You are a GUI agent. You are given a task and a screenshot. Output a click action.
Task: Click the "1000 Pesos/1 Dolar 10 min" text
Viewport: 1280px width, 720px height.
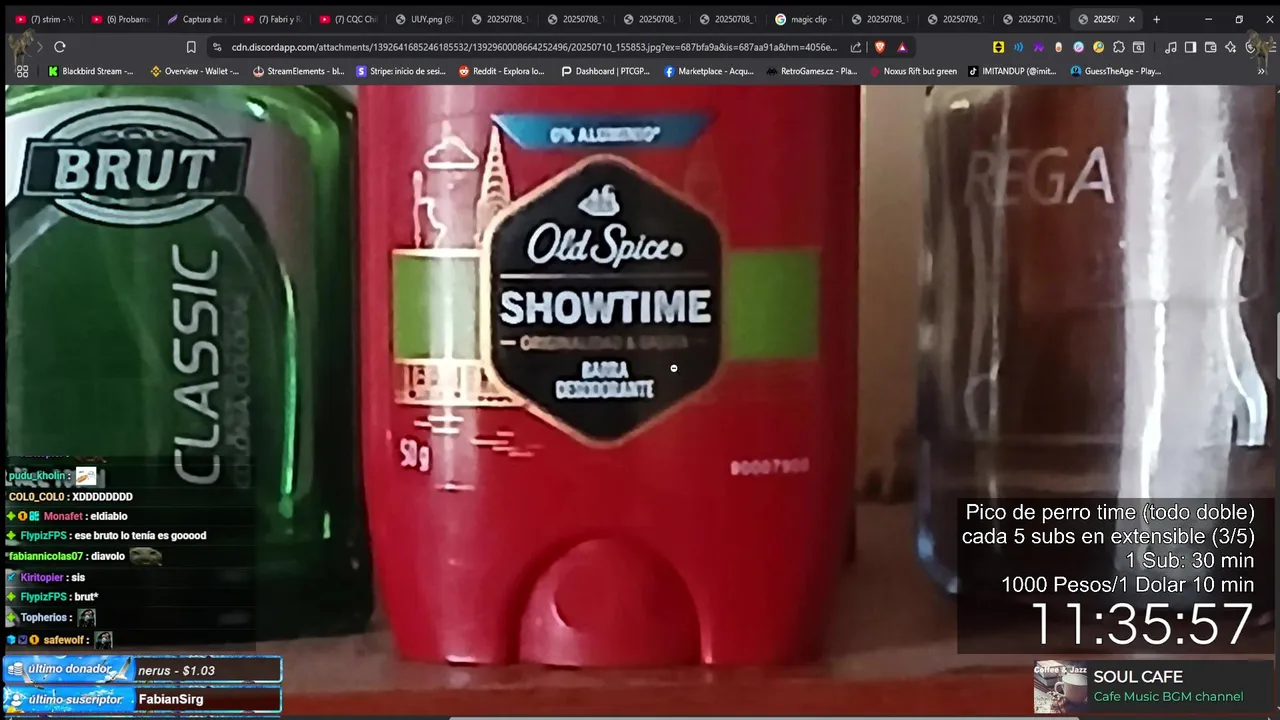(1127, 585)
